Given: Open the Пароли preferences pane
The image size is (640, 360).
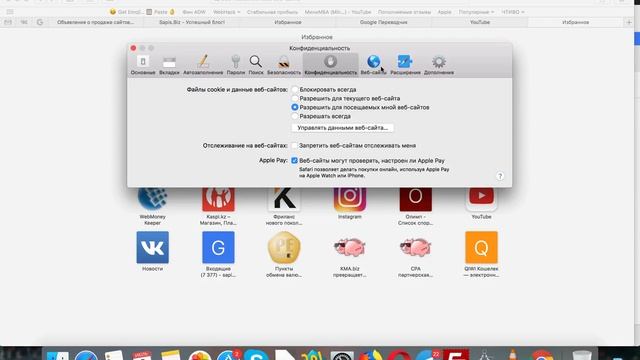Looking at the screenshot, I should pos(236,65).
